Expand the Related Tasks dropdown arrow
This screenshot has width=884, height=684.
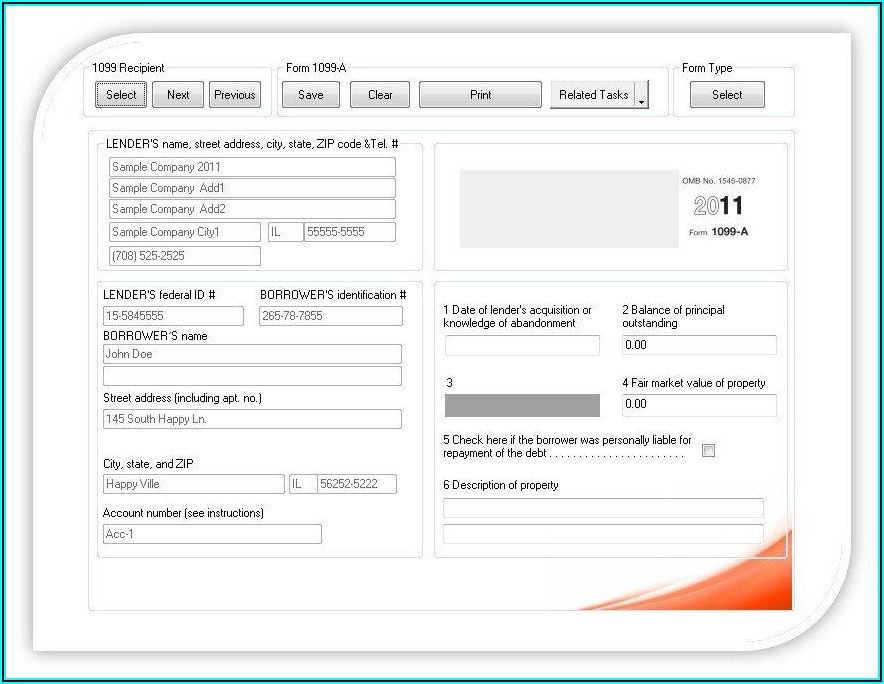[x=642, y=96]
